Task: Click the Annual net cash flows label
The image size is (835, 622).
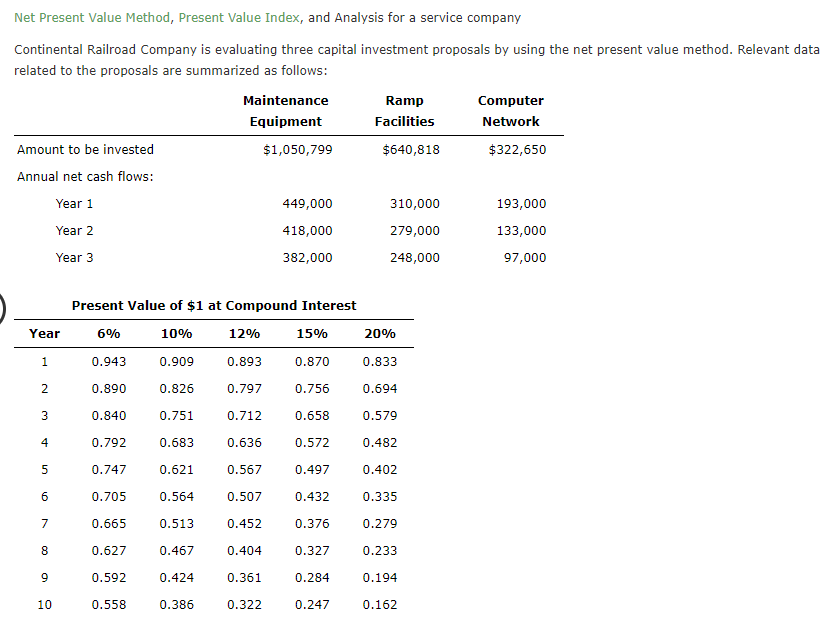Action: tap(84, 176)
